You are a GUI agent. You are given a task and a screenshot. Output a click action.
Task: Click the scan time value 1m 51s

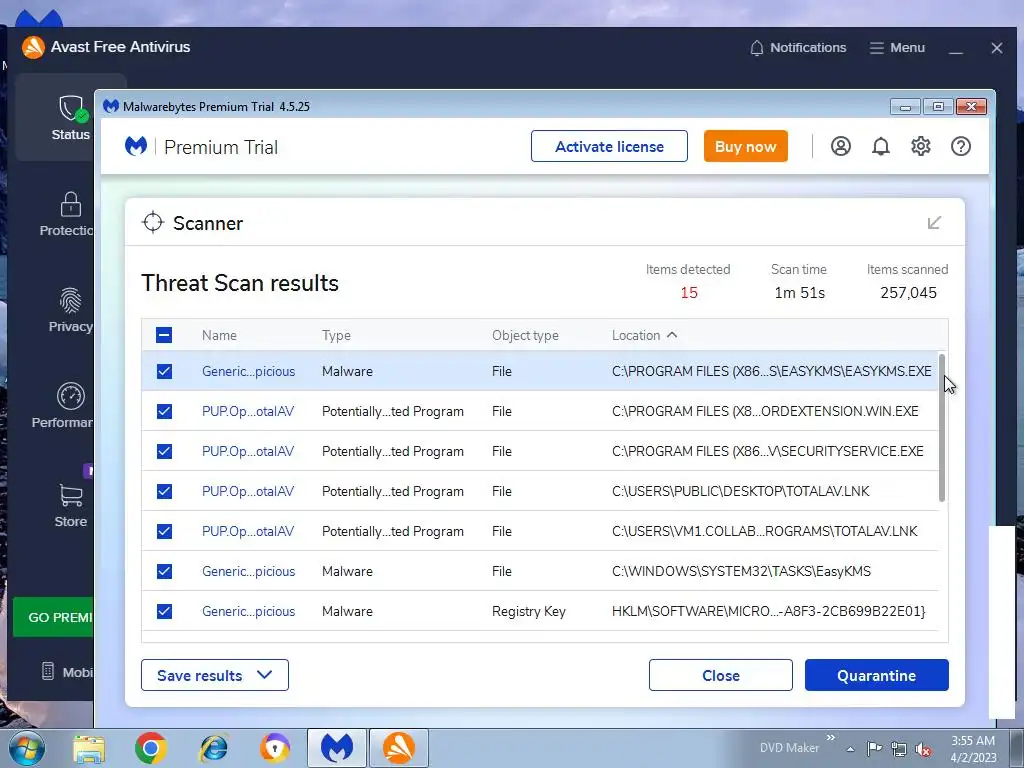point(799,293)
